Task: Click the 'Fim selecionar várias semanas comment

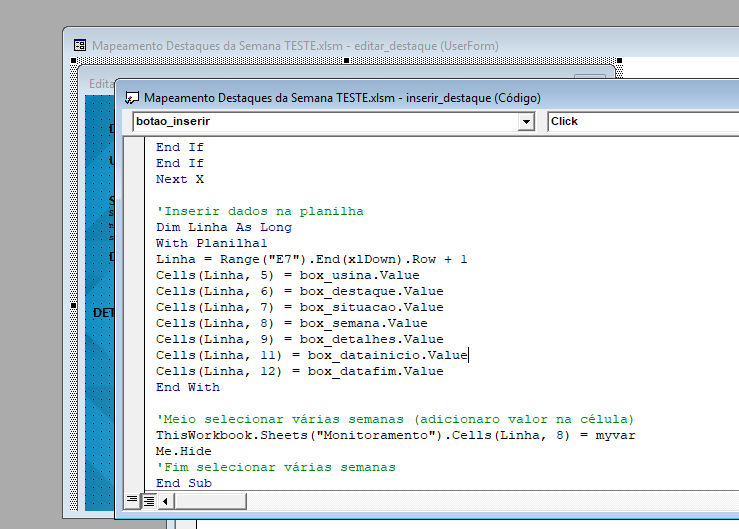Action: [276, 467]
